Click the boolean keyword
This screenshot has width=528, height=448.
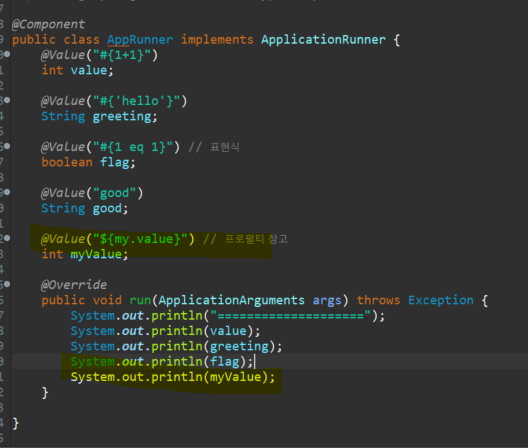(x=67, y=162)
